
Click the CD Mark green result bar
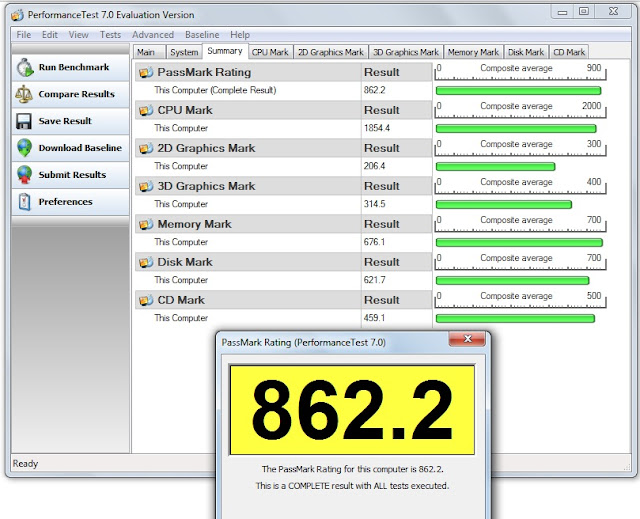[x=515, y=318]
